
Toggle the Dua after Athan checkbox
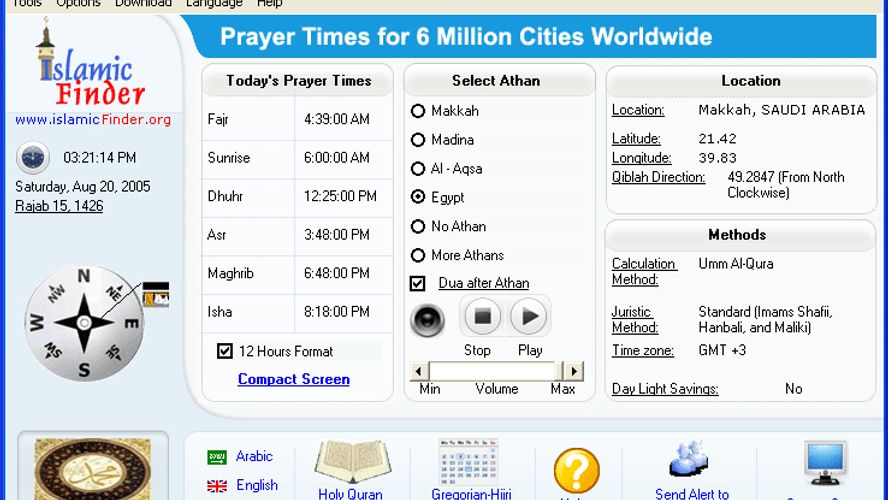point(417,283)
